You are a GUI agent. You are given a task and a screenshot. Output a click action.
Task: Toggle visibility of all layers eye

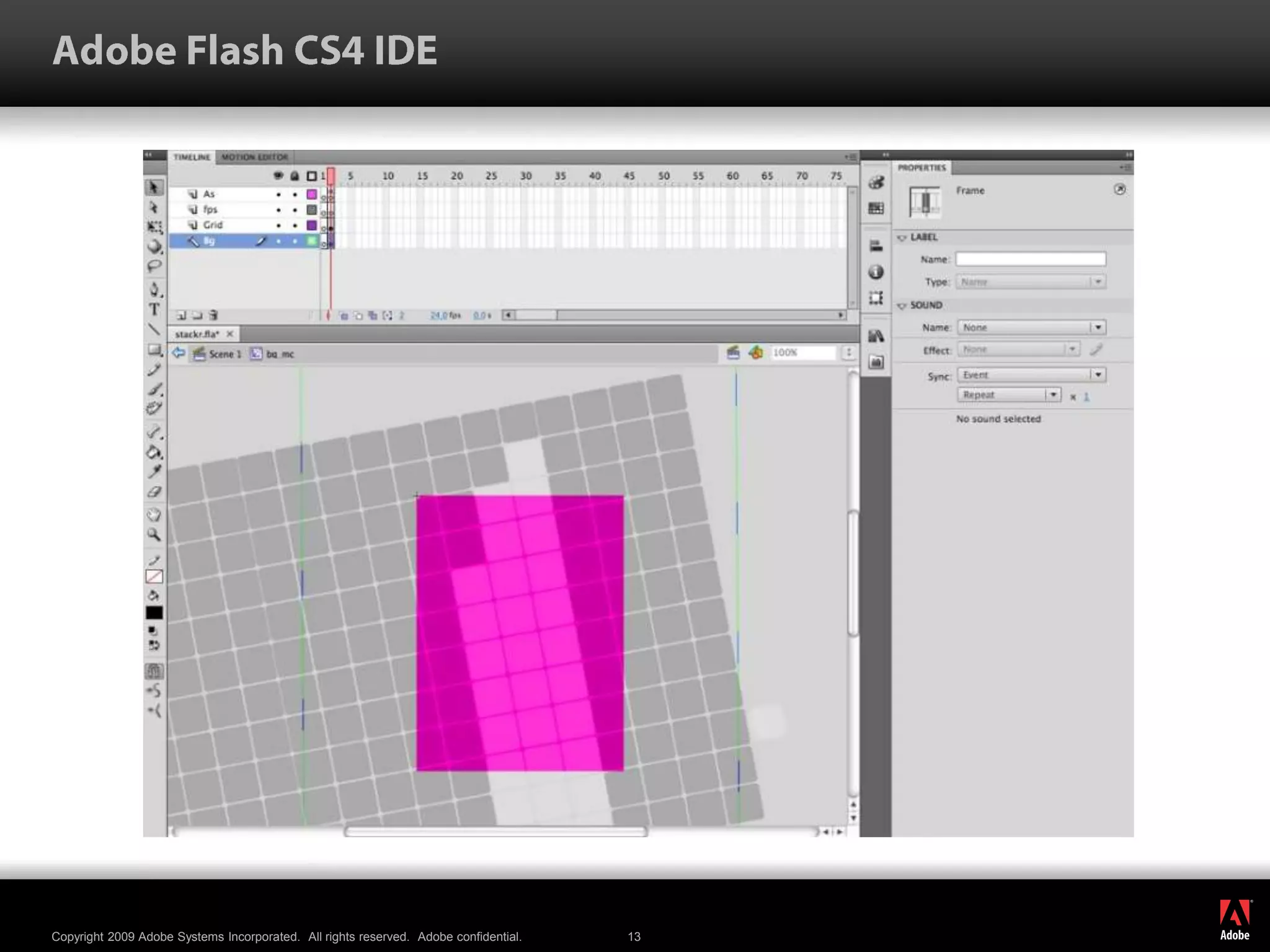(x=278, y=176)
